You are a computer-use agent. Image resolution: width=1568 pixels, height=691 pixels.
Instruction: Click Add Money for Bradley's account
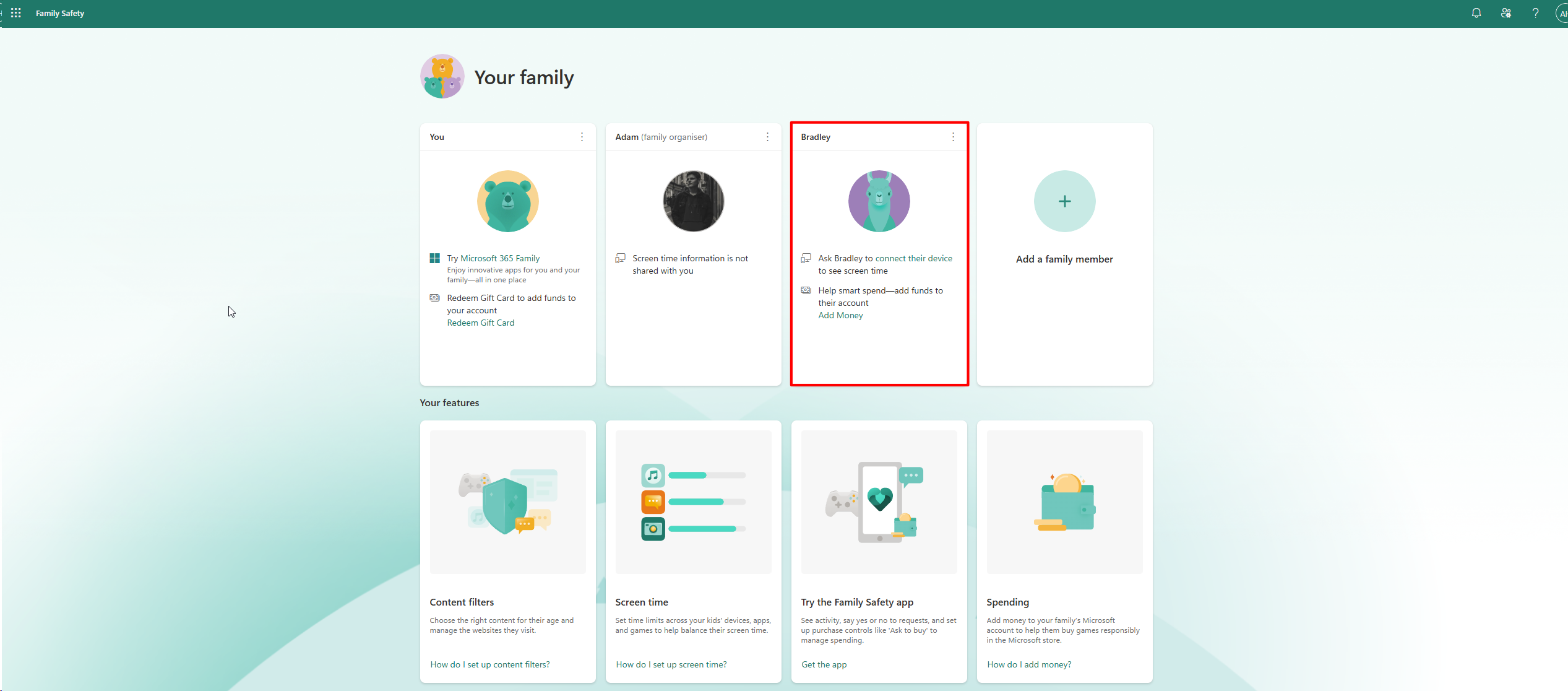(x=840, y=315)
